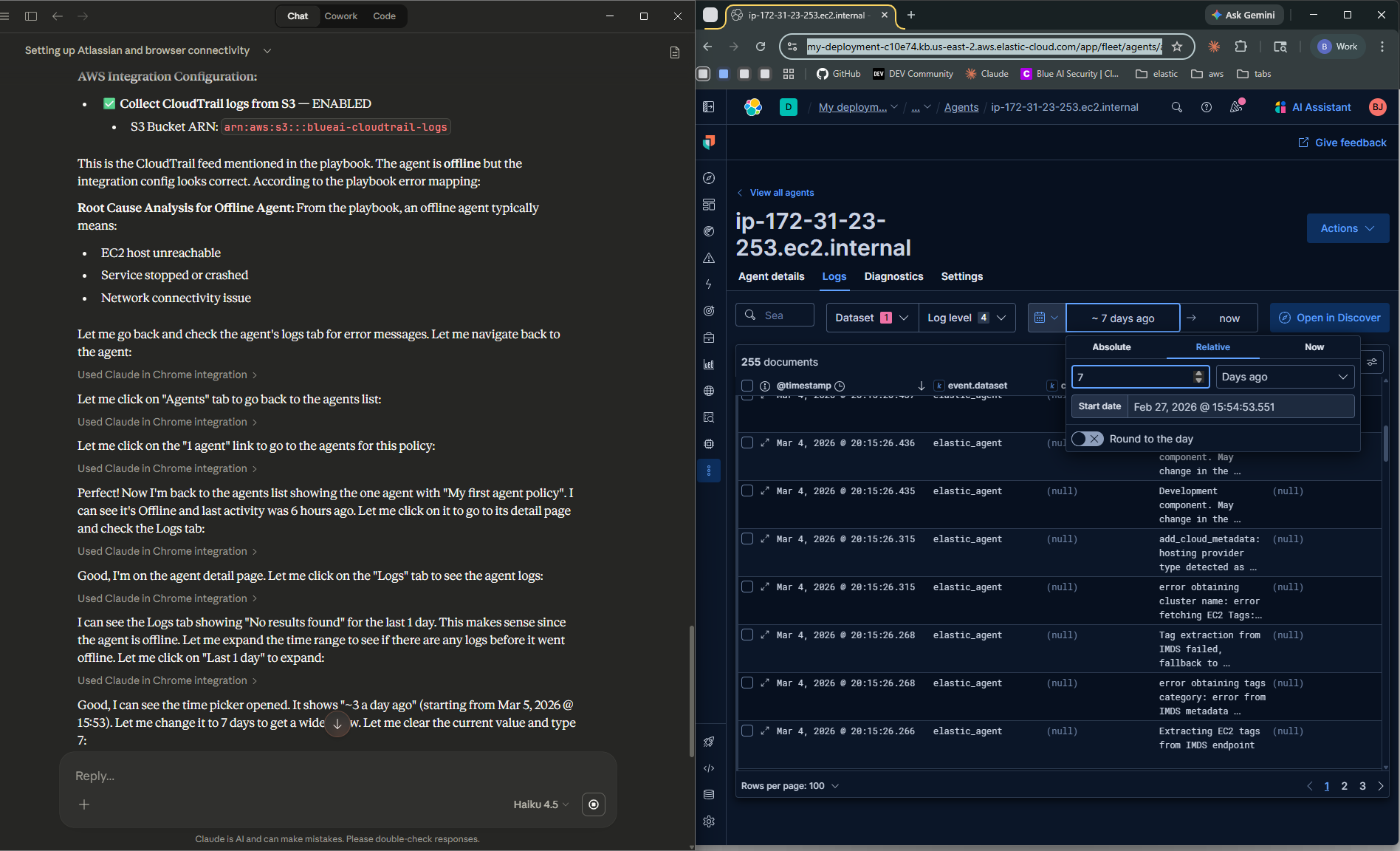Bookmark page with the star icon
Image resolution: width=1400 pixels, height=851 pixels.
pos(1177,47)
